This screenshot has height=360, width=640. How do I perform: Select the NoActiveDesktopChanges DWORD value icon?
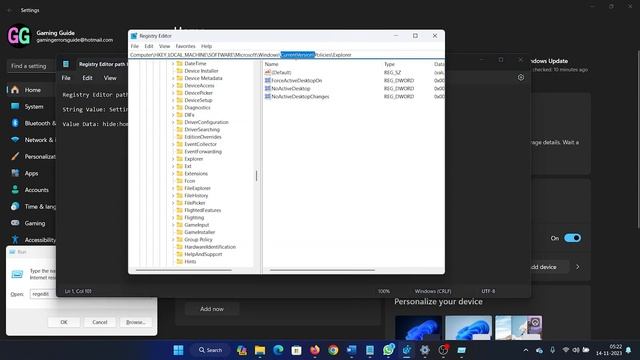[x=268, y=97]
